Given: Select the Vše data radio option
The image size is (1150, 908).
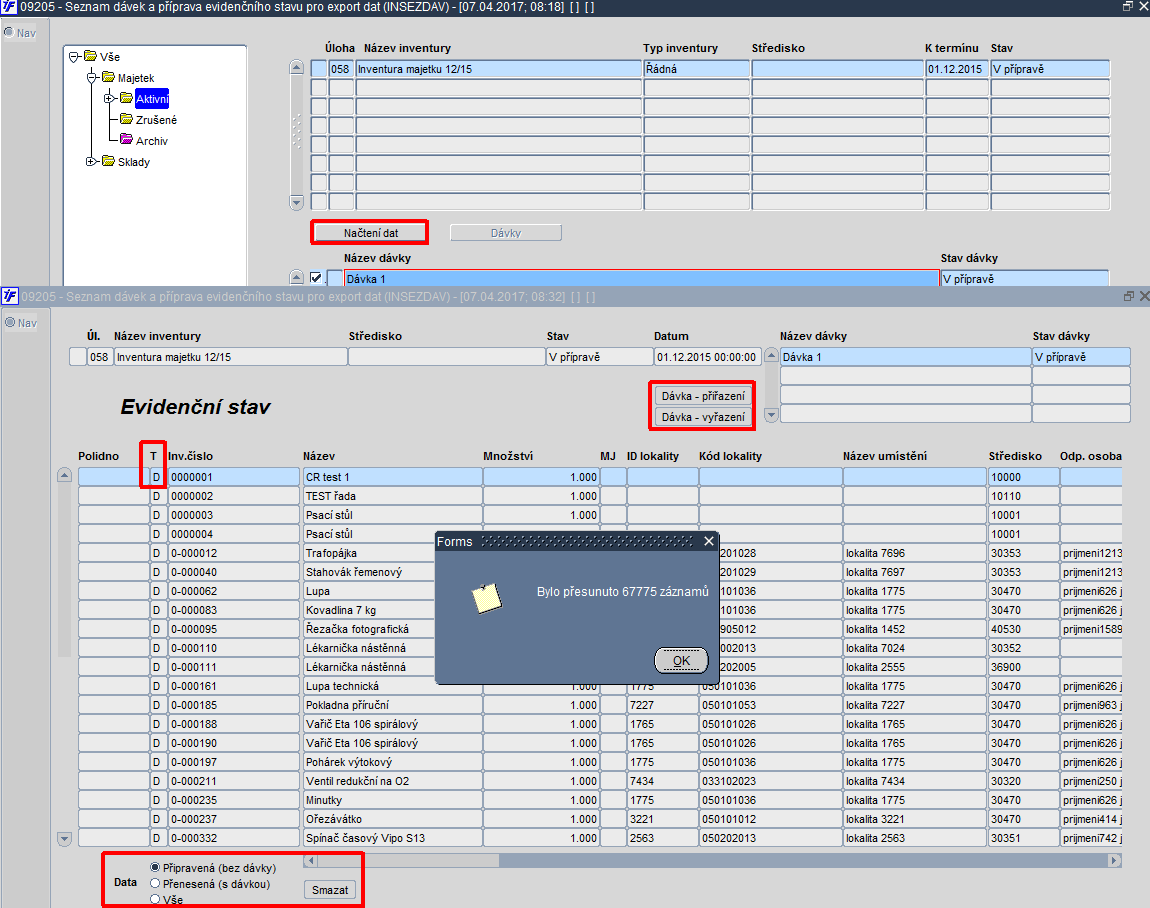Looking at the screenshot, I should [x=155, y=899].
